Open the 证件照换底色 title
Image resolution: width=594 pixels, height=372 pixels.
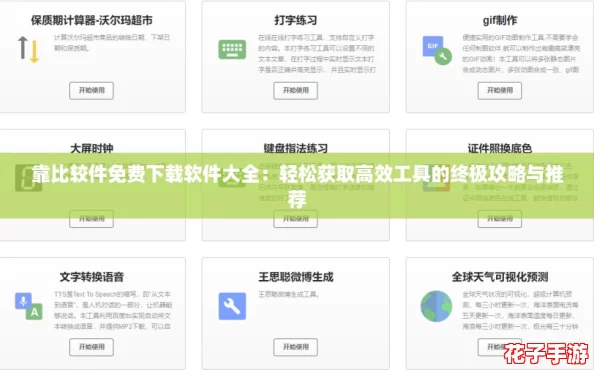pos(500,148)
